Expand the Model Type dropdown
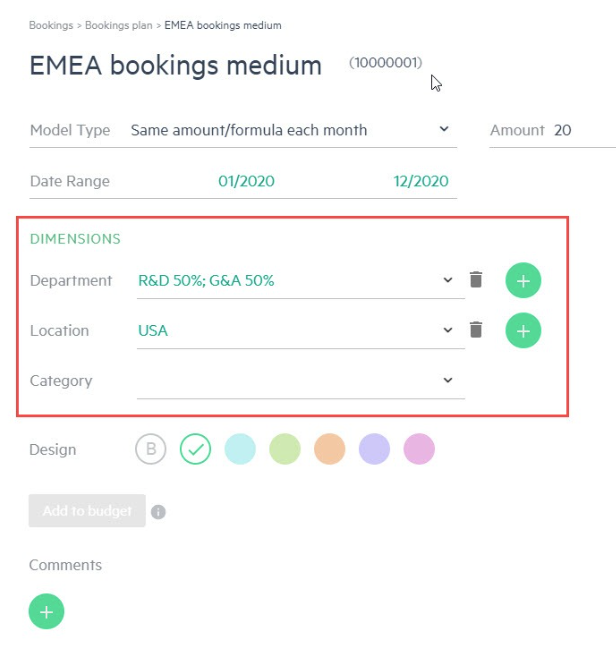616x650 pixels. click(x=444, y=129)
